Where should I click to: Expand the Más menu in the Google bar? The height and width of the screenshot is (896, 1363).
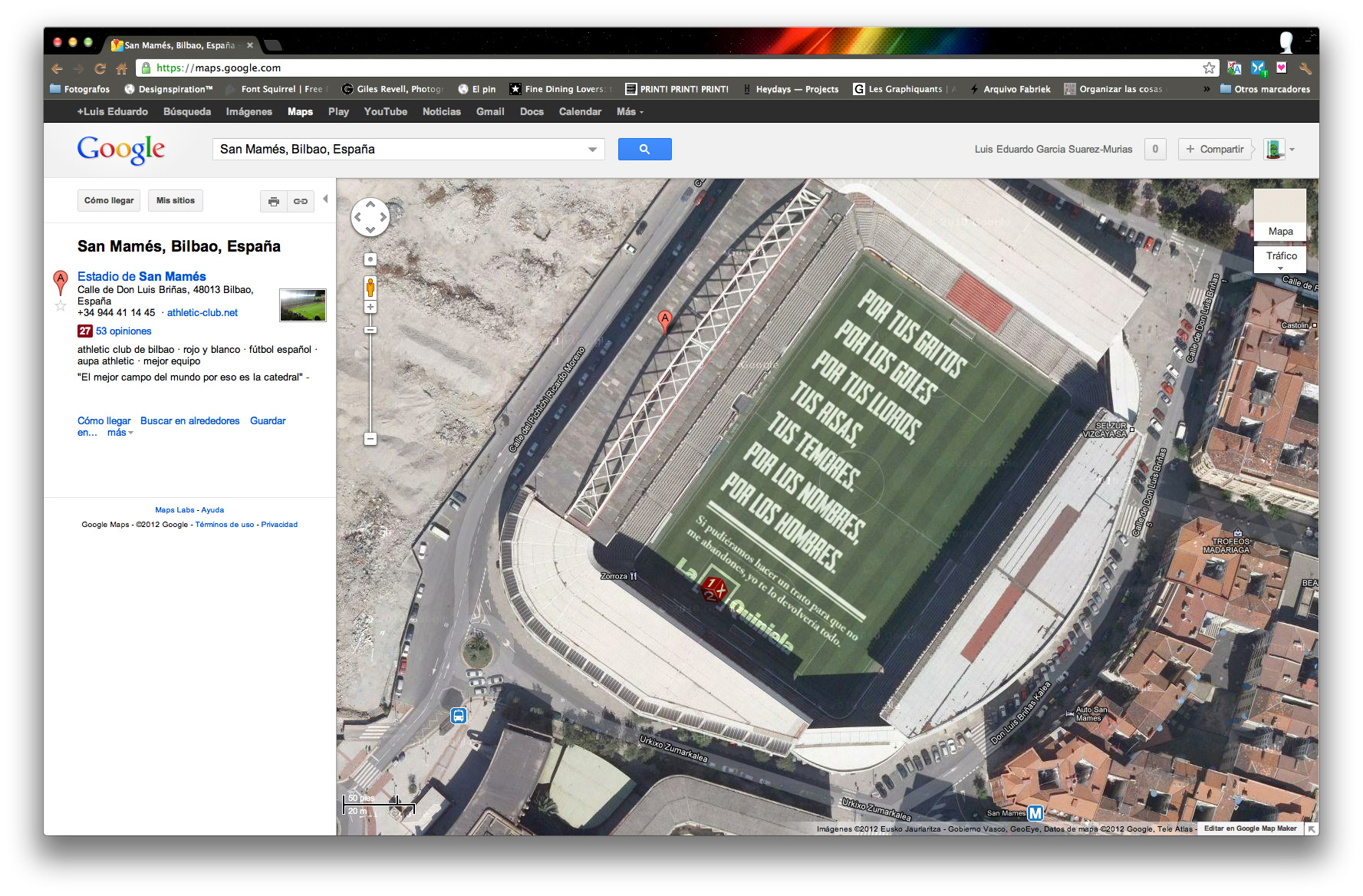[x=630, y=112]
